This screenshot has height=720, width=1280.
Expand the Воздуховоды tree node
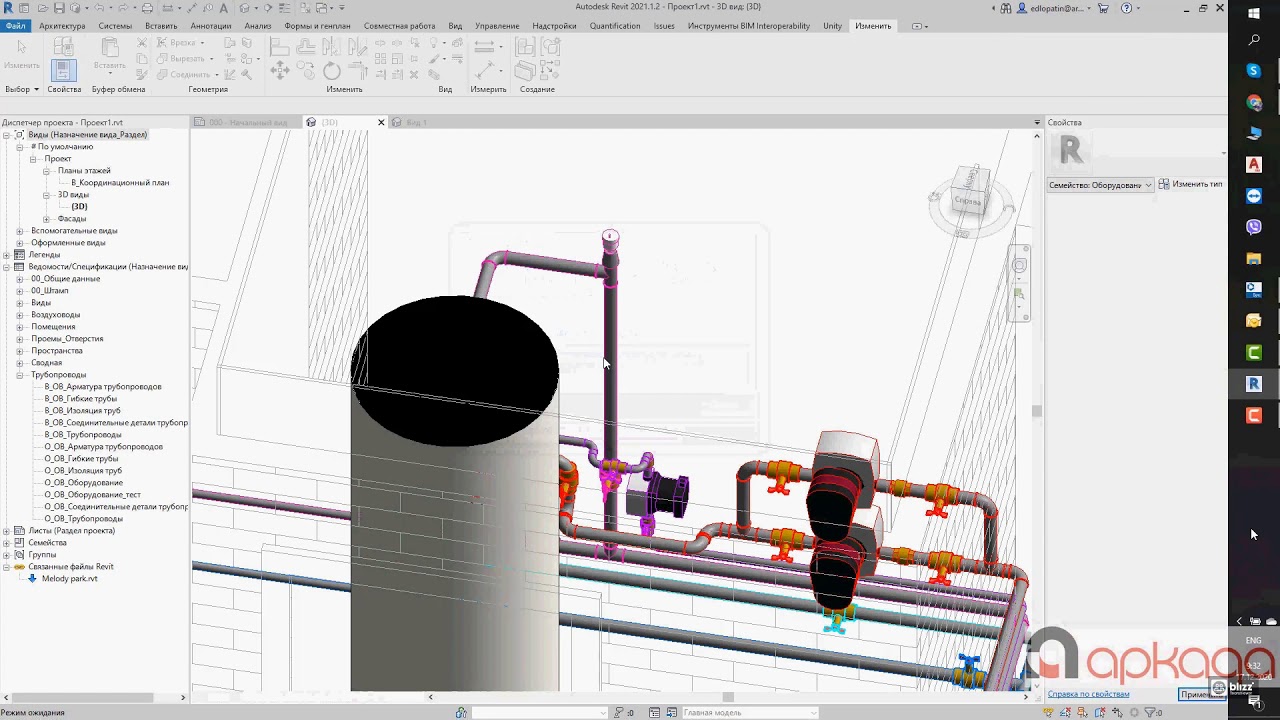20,315
